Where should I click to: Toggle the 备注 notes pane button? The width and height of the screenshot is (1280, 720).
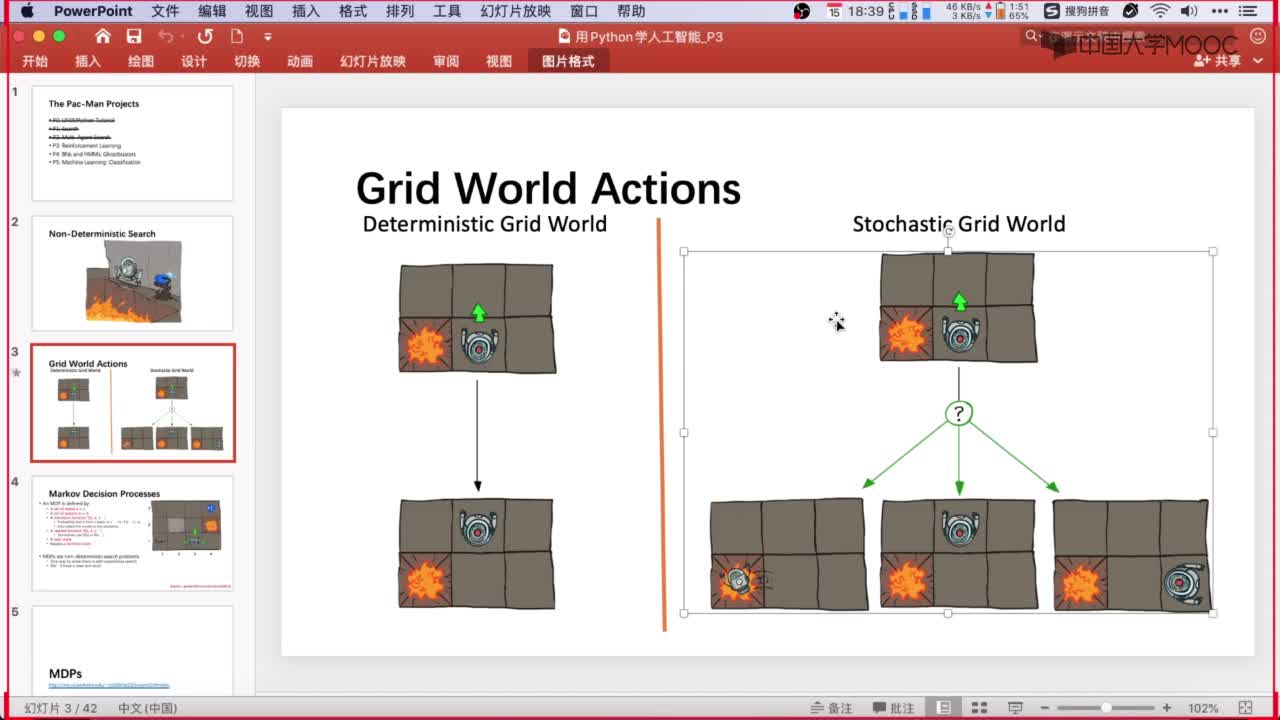(x=831, y=708)
